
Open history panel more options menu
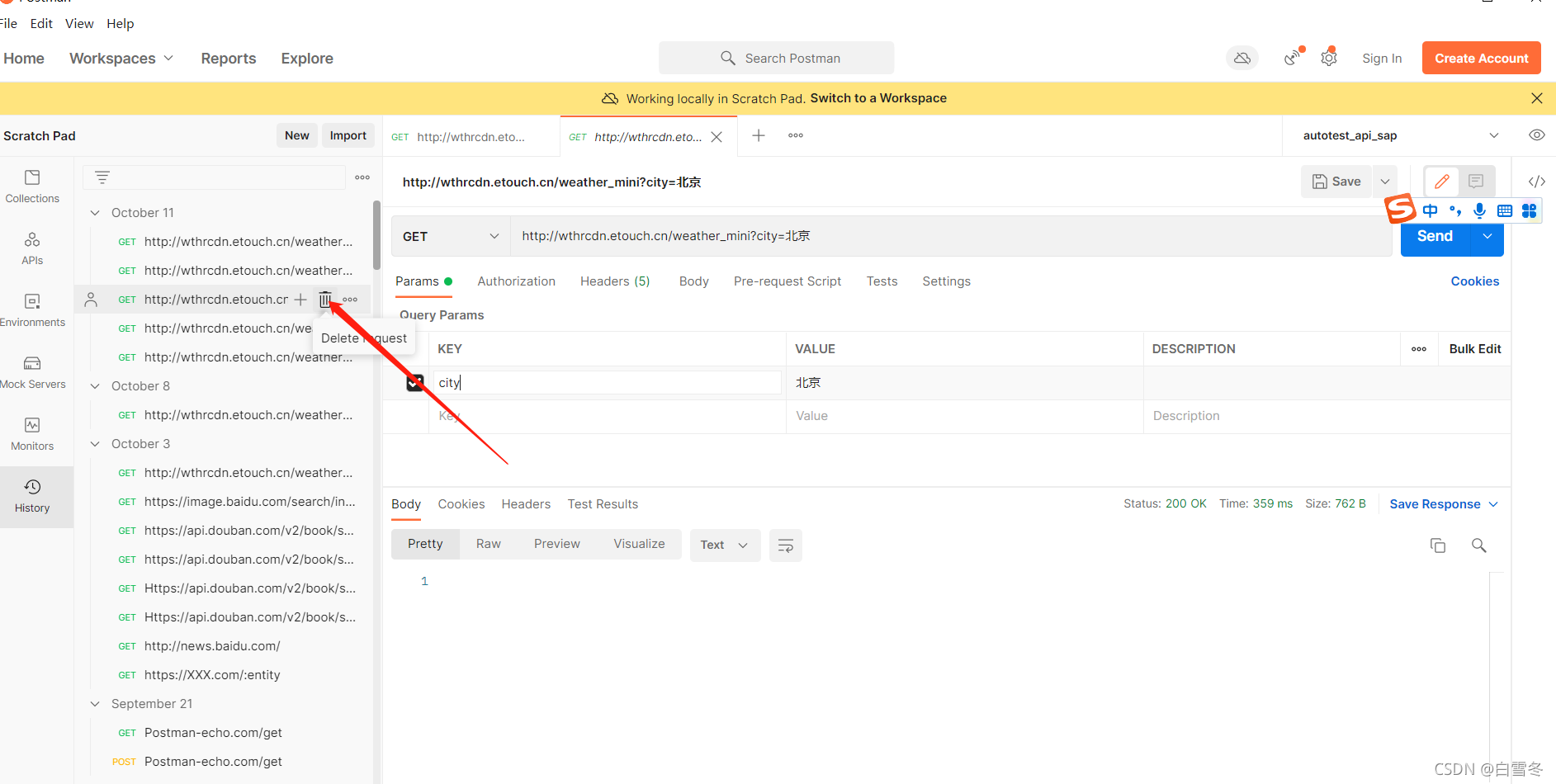(x=362, y=177)
